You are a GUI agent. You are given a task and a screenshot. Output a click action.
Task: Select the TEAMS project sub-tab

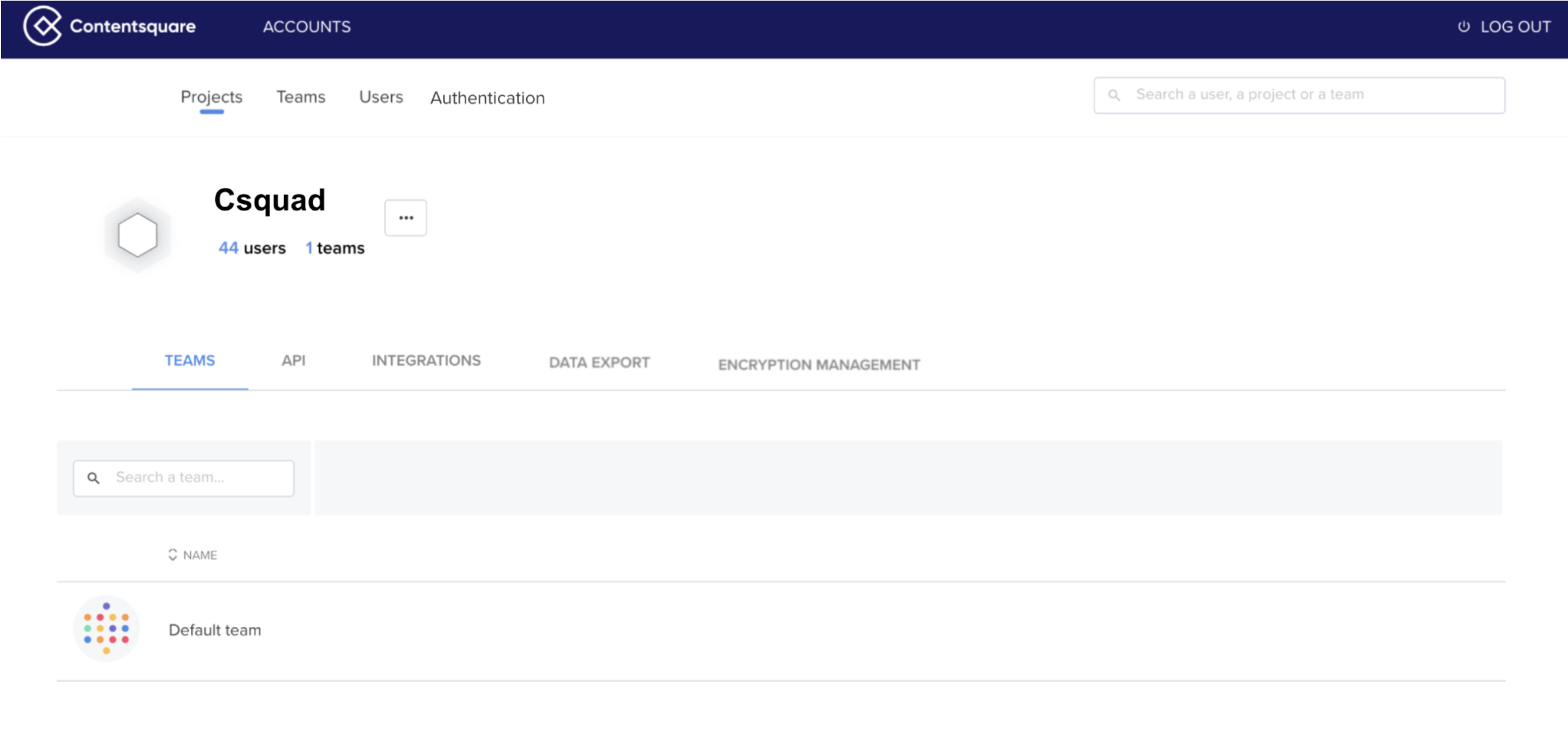pos(190,361)
